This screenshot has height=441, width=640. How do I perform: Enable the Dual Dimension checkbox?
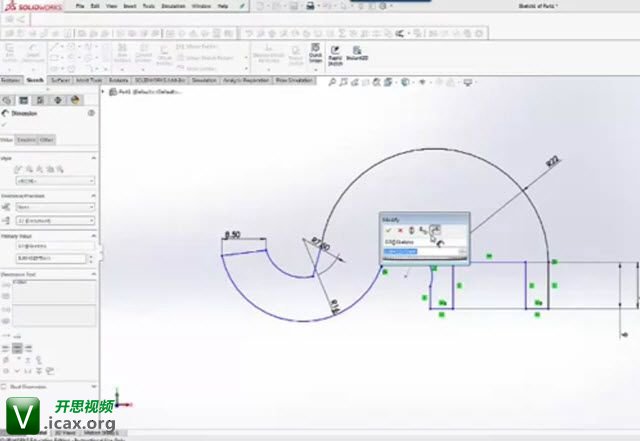[4, 387]
